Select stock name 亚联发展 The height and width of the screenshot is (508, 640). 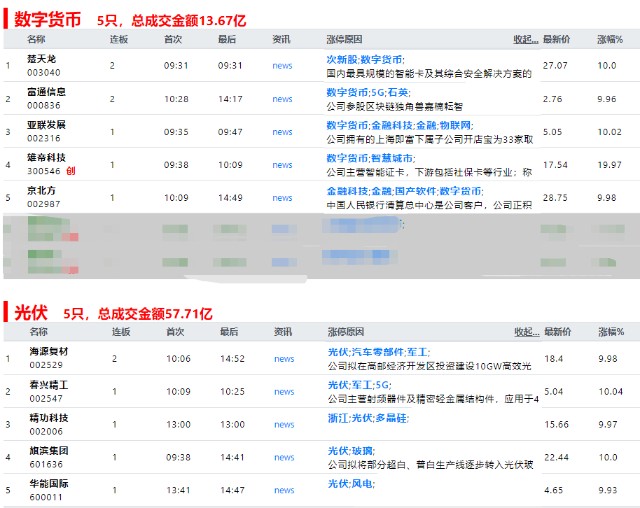[46, 125]
